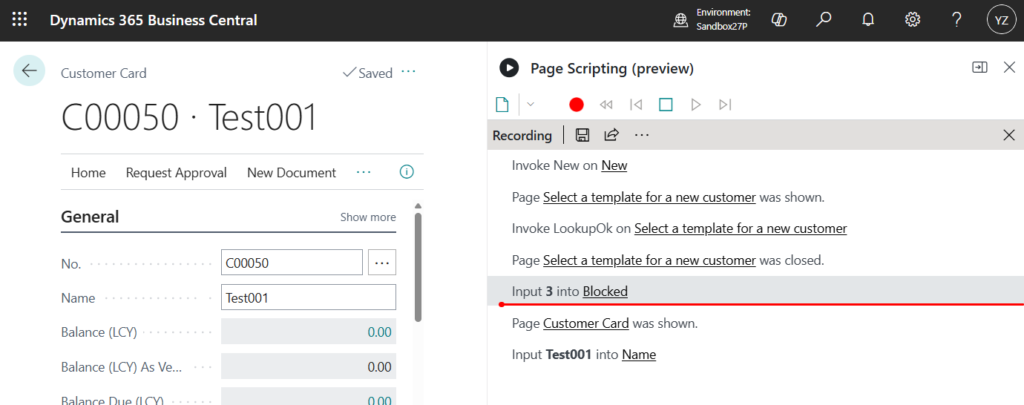Click the Name input field
Viewport: 1024px width, 405px height.
[x=308, y=298]
